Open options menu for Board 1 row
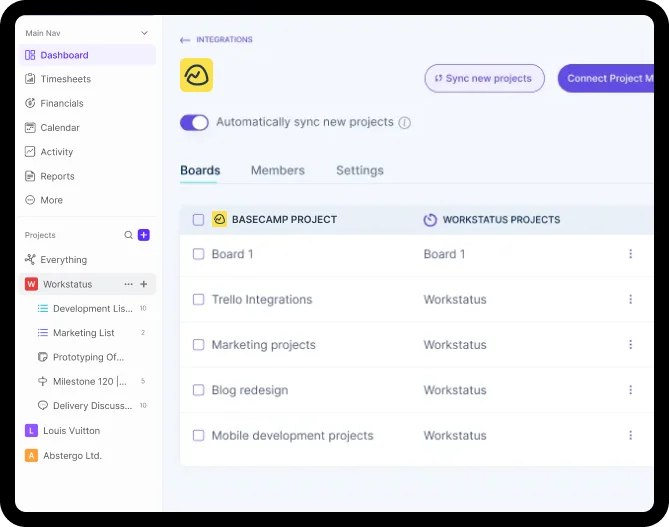Image resolution: width=669 pixels, height=527 pixels. coord(630,254)
